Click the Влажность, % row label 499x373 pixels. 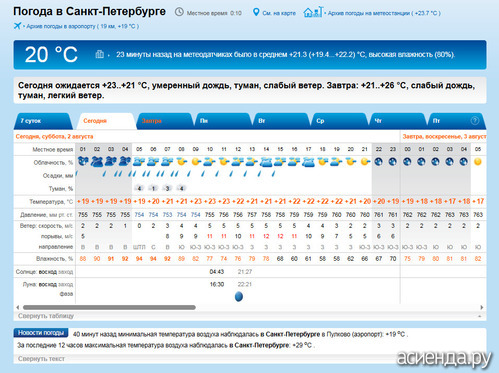click(54, 259)
